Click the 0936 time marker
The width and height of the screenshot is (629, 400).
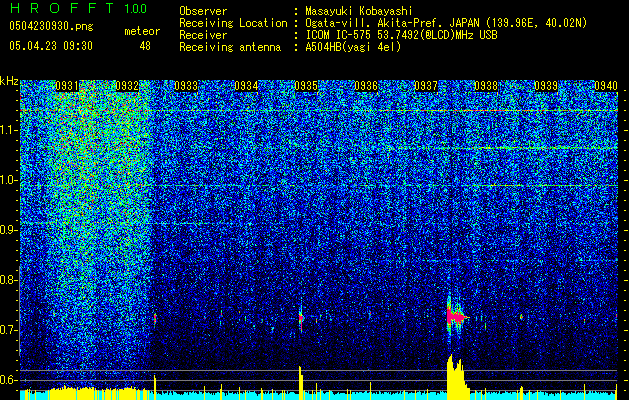(366, 86)
